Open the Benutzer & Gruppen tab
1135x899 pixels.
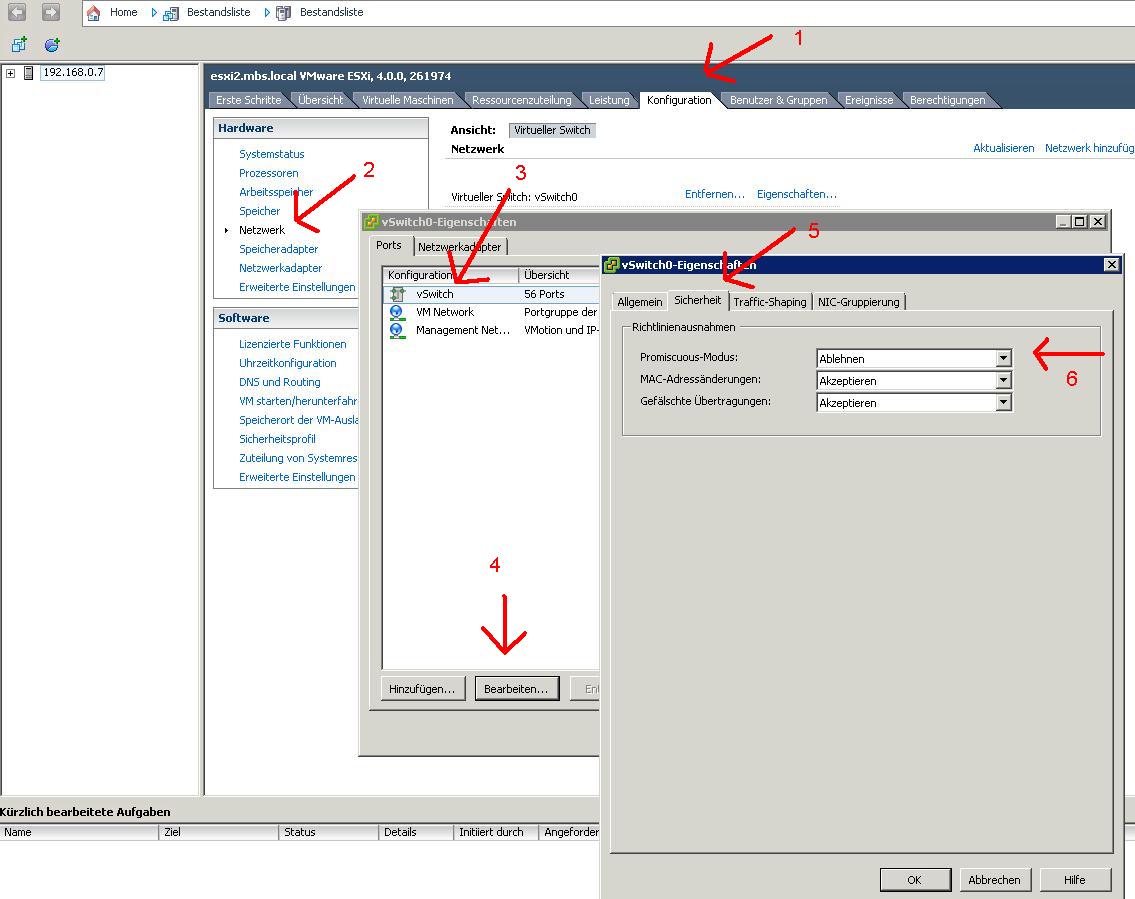[x=778, y=100]
